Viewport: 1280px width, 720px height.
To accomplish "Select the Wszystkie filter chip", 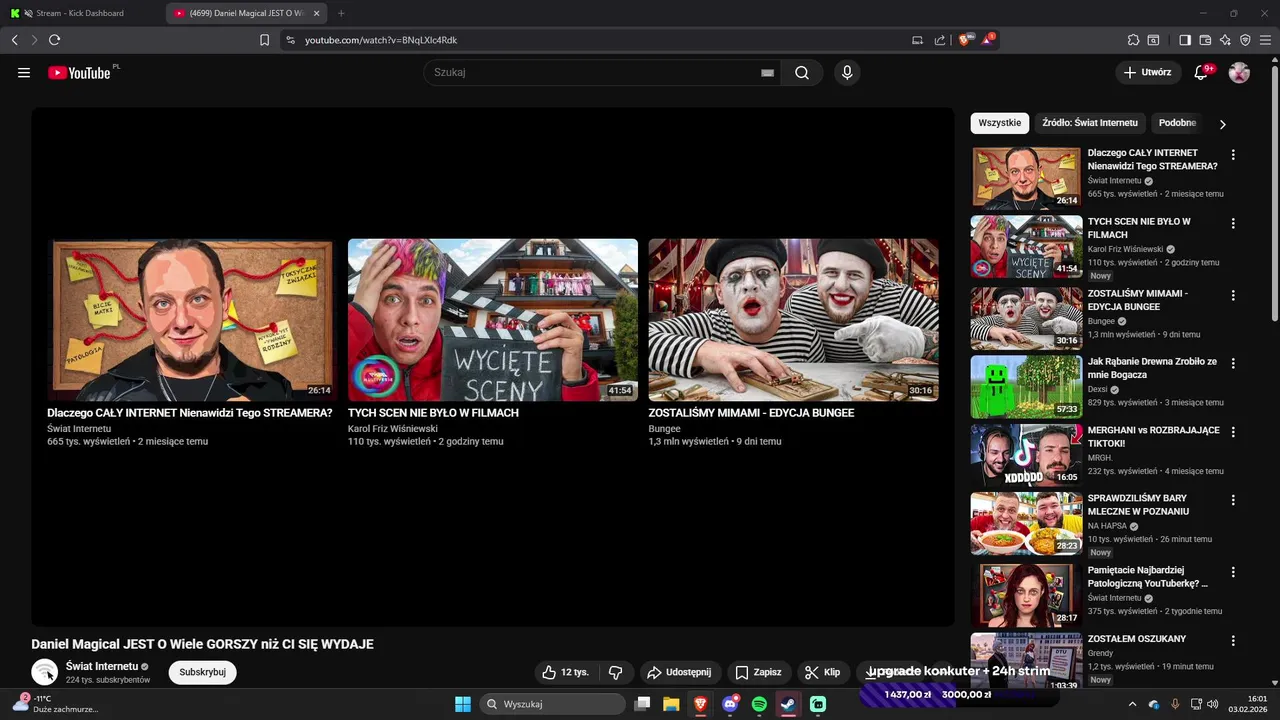I will 1000,122.
